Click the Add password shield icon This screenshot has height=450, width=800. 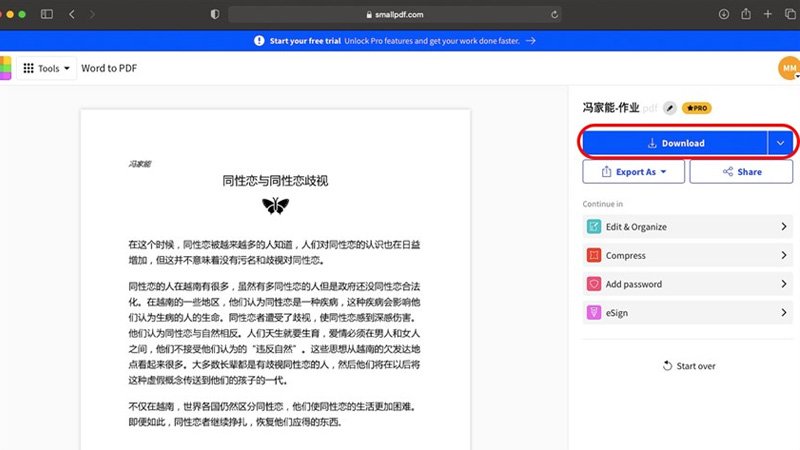coord(594,284)
